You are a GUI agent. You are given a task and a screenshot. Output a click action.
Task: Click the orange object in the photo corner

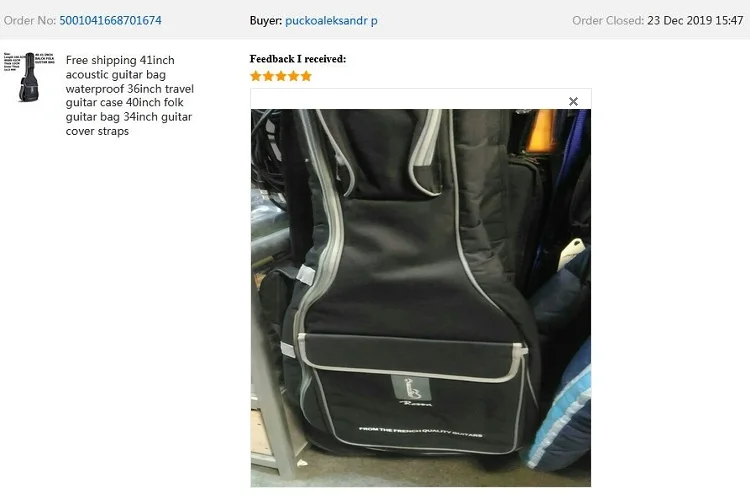pos(540,130)
